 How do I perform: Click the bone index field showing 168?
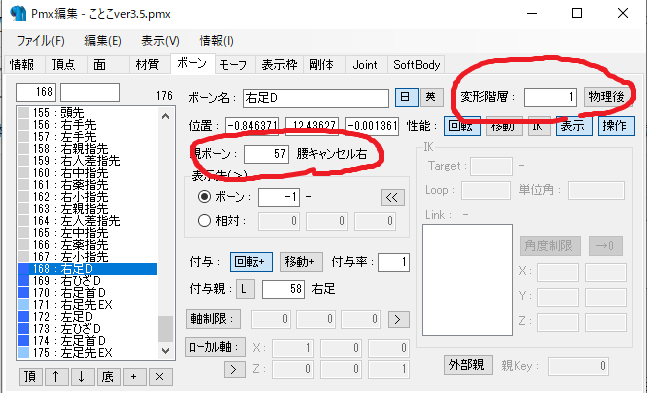[x=36, y=92]
